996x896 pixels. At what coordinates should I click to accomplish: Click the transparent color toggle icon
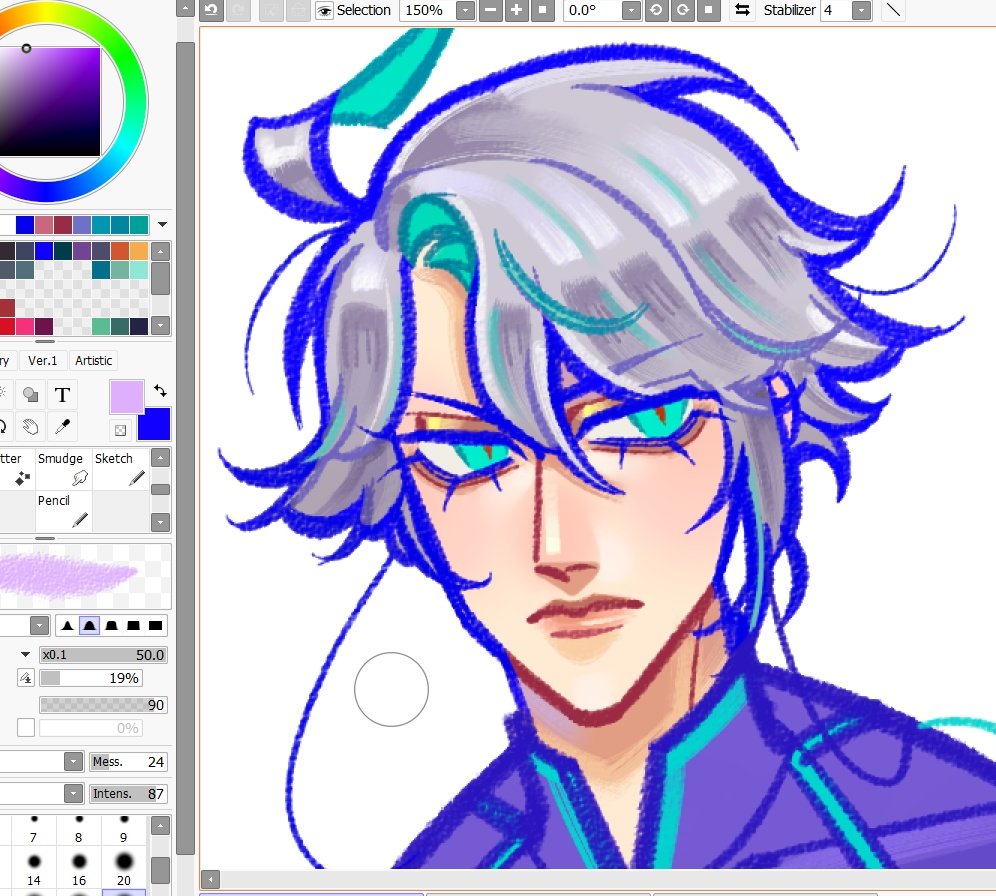(120, 431)
